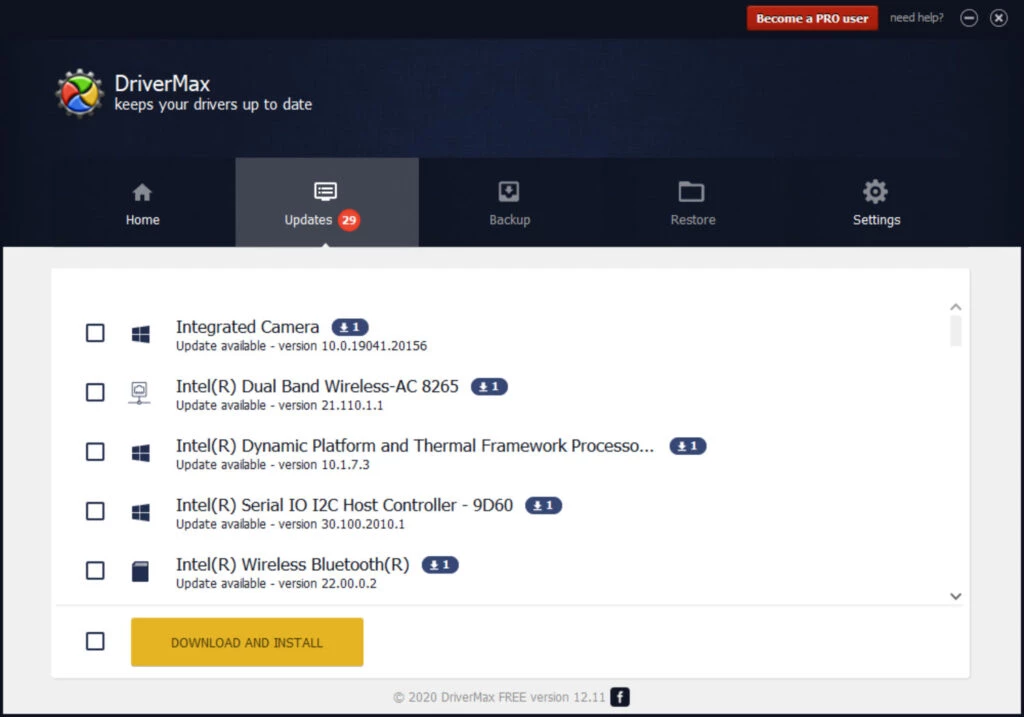Click the download badge next to Integrated Camera
1024x717 pixels.
click(x=350, y=327)
